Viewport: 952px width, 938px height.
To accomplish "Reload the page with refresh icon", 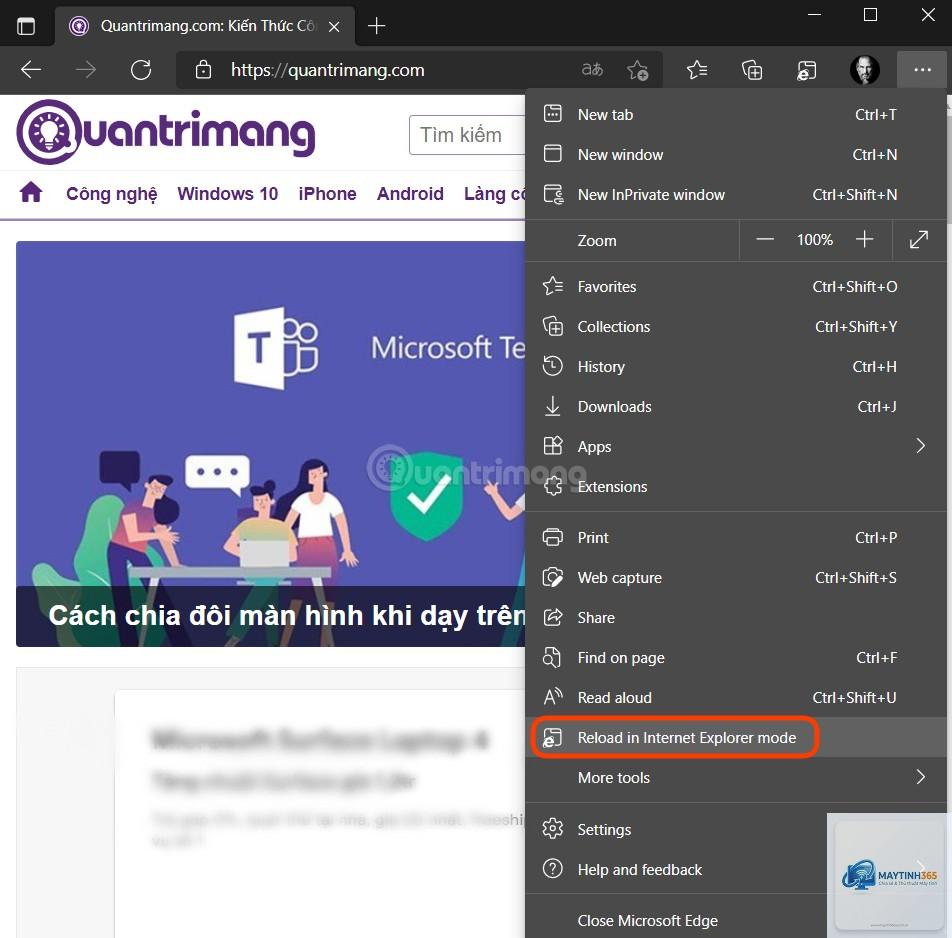I will point(141,70).
